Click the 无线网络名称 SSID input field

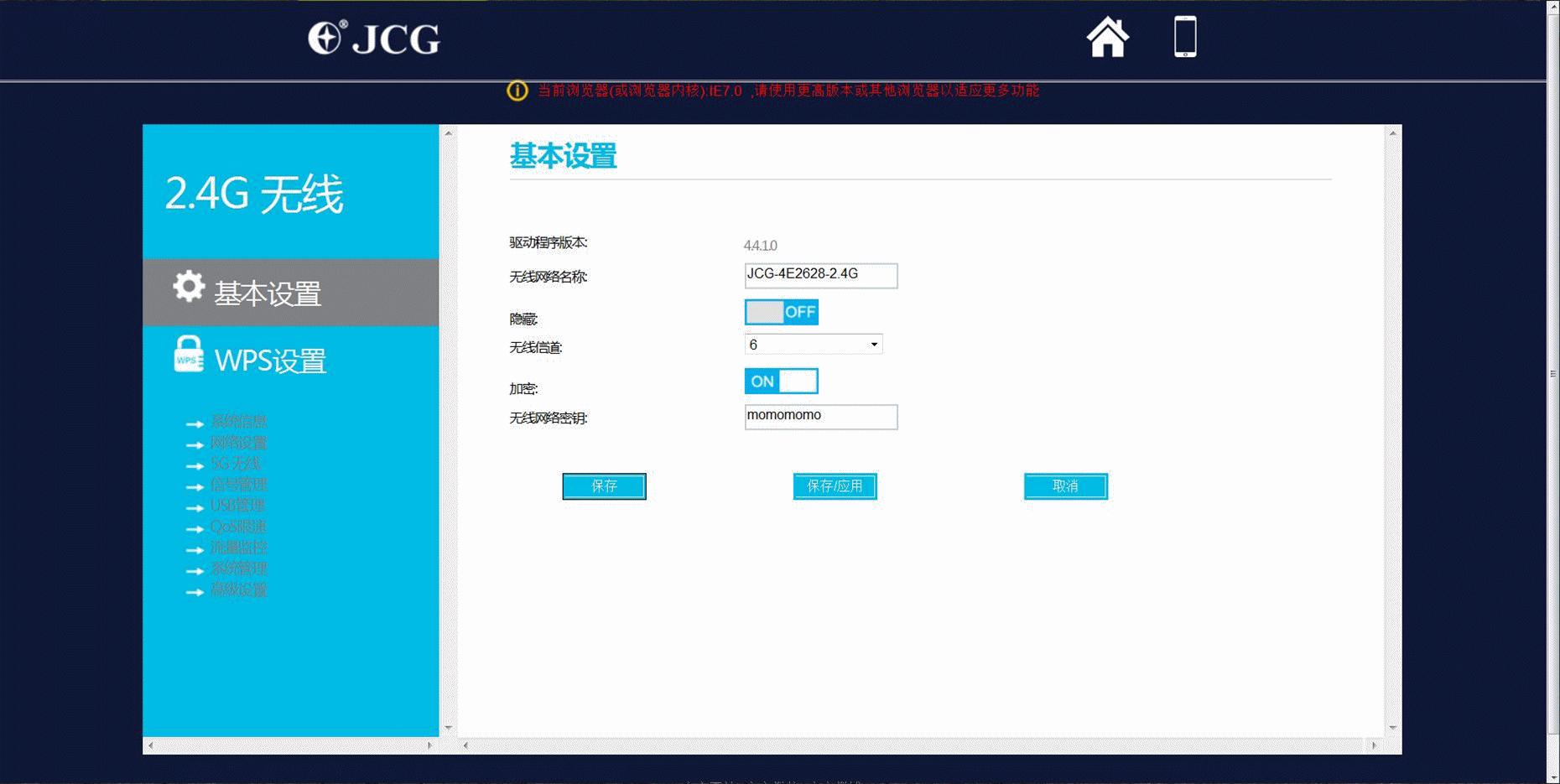point(820,275)
